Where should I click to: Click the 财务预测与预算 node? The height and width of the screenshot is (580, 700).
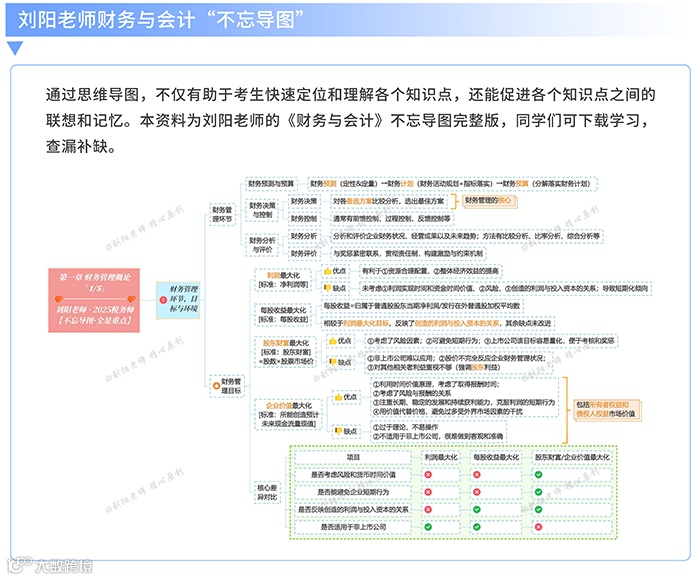click(x=271, y=184)
